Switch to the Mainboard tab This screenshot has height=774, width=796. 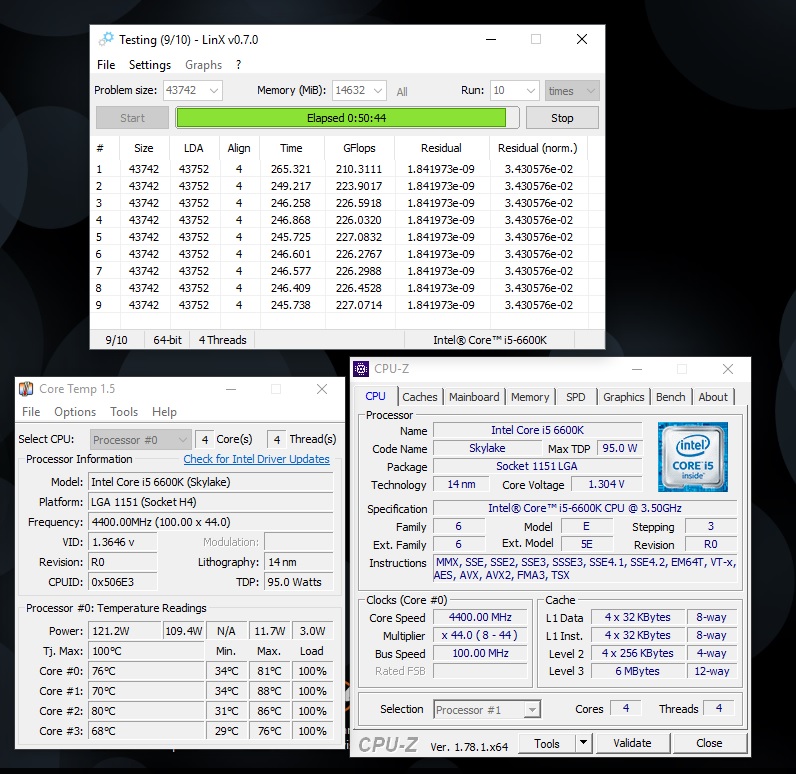click(x=474, y=397)
